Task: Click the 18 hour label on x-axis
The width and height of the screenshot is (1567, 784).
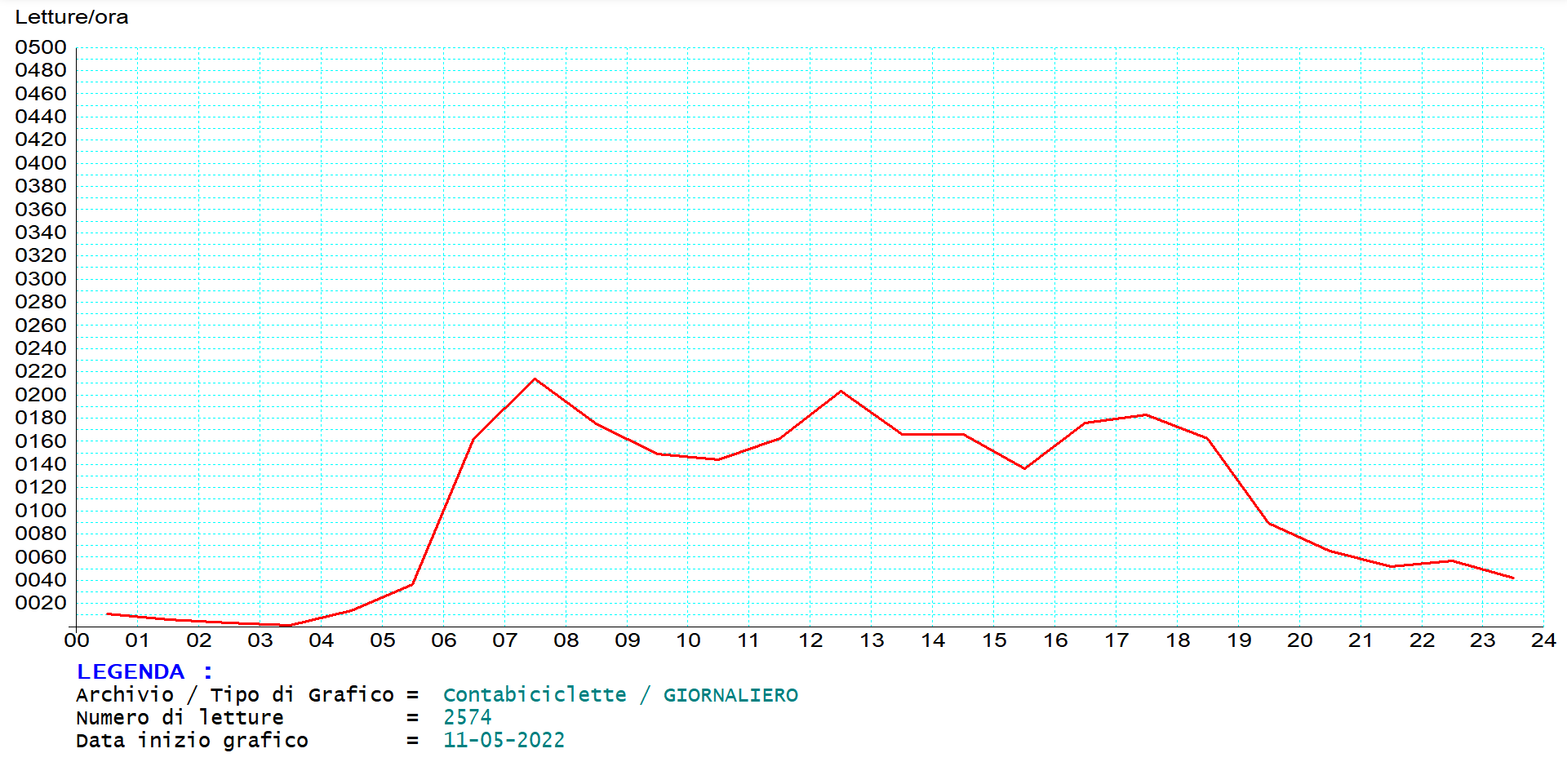Action: click(1178, 640)
